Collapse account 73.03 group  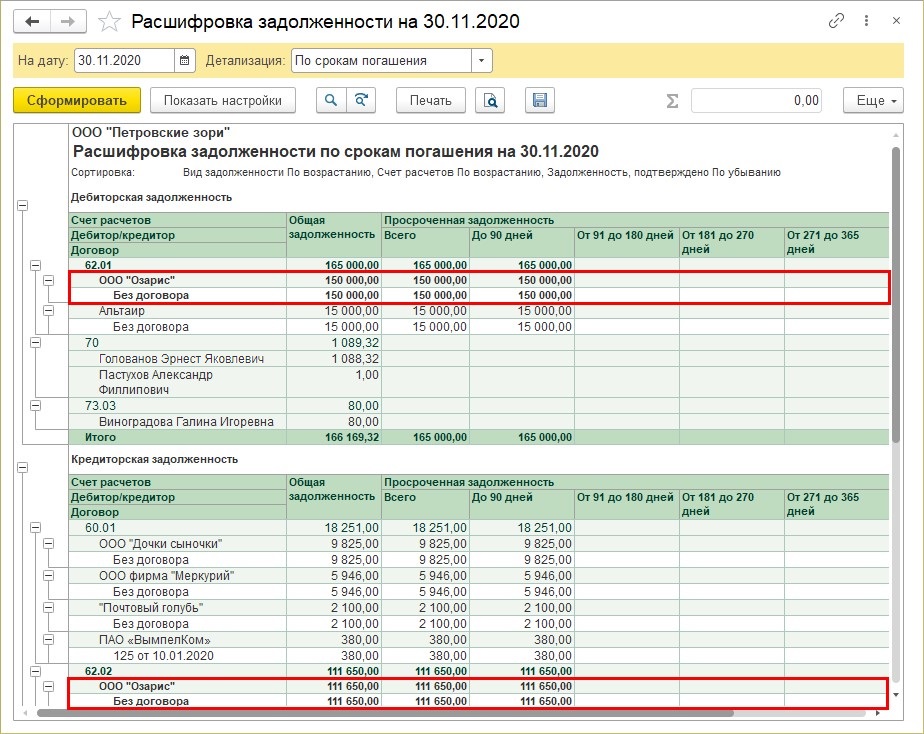click(35, 405)
